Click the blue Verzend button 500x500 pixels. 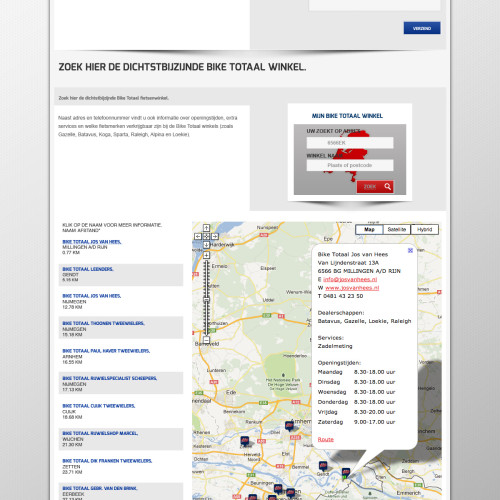pyautogui.click(x=422, y=28)
